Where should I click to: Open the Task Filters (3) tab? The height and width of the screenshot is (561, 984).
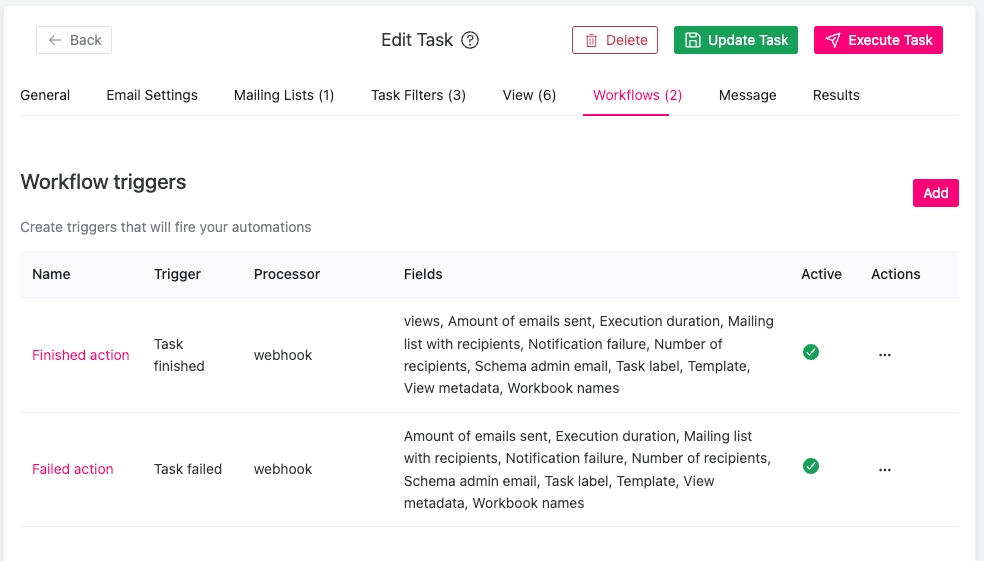[418, 95]
